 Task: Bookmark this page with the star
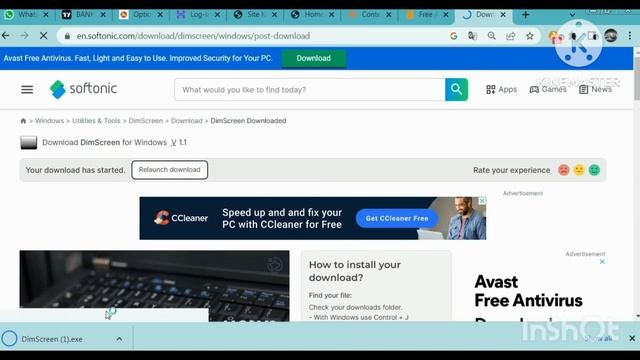pyautogui.click(x=530, y=36)
